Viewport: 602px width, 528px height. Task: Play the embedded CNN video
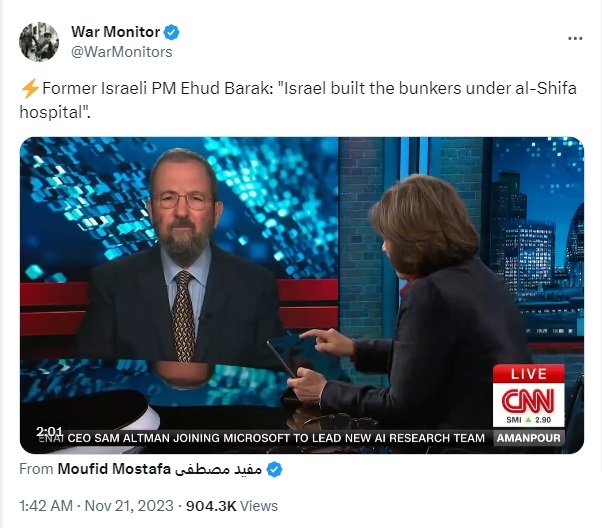pyautogui.click(x=302, y=295)
